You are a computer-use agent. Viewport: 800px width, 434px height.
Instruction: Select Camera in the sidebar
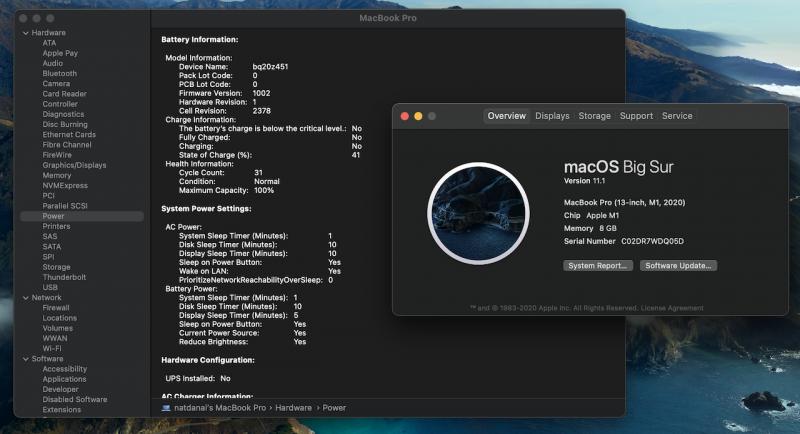coord(56,84)
